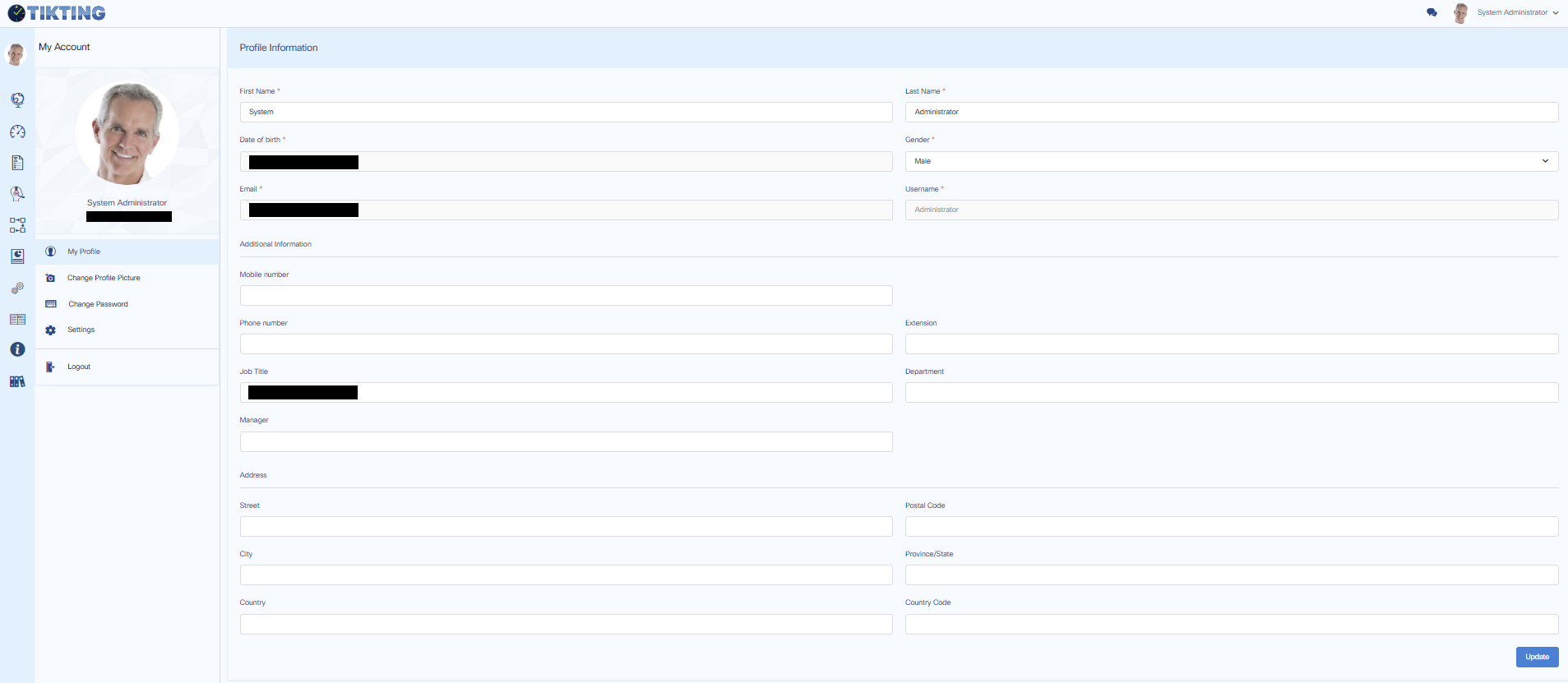Open the chat messages icon in header
Screen dimensions: 1568x683
point(1432,12)
